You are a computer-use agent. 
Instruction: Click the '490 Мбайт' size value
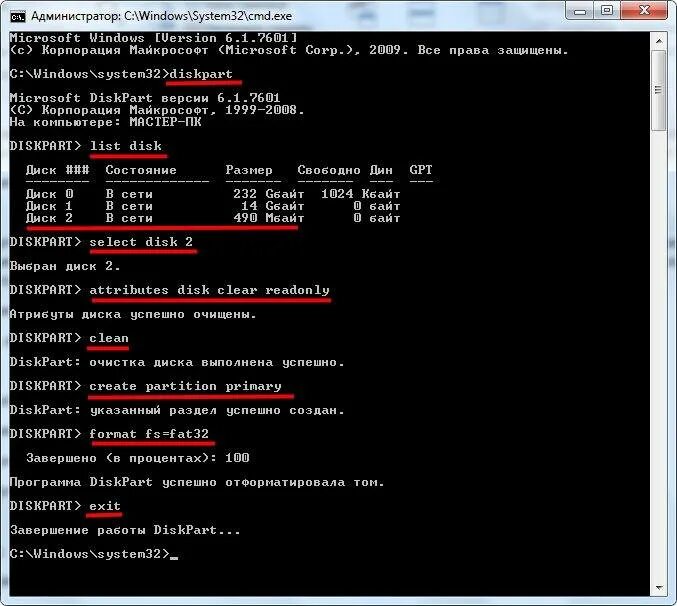[269, 218]
